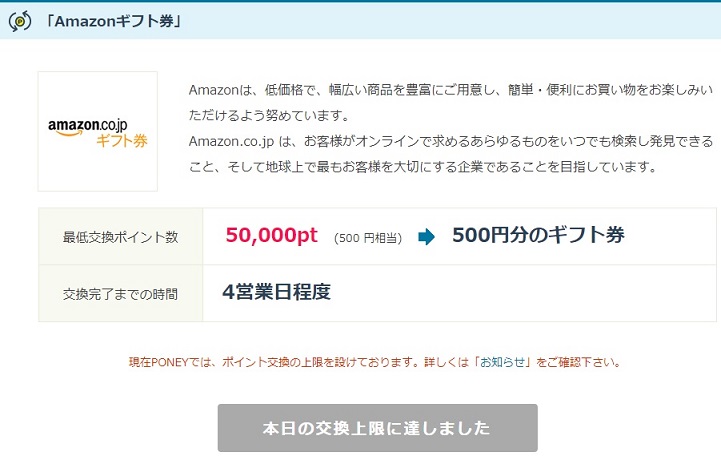Click the 500円分のギフト券 text
721x460 pixels.
538,236
